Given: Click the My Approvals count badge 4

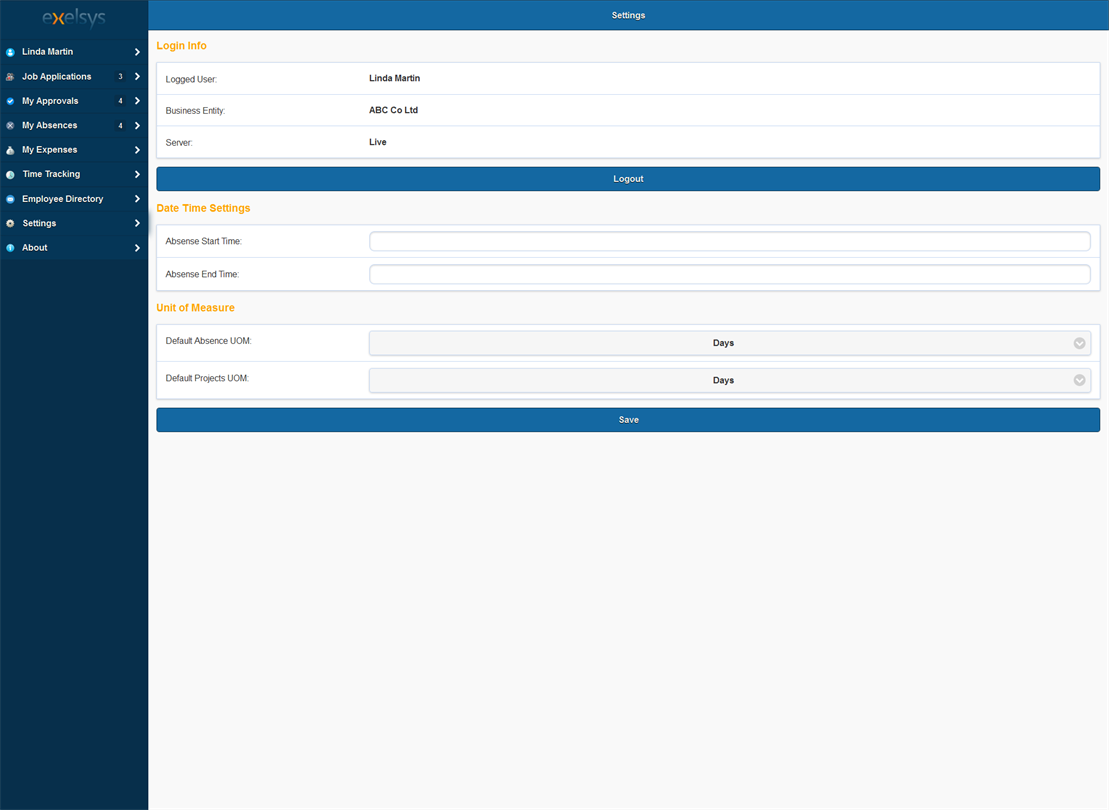Looking at the screenshot, I should click(120, 101).
